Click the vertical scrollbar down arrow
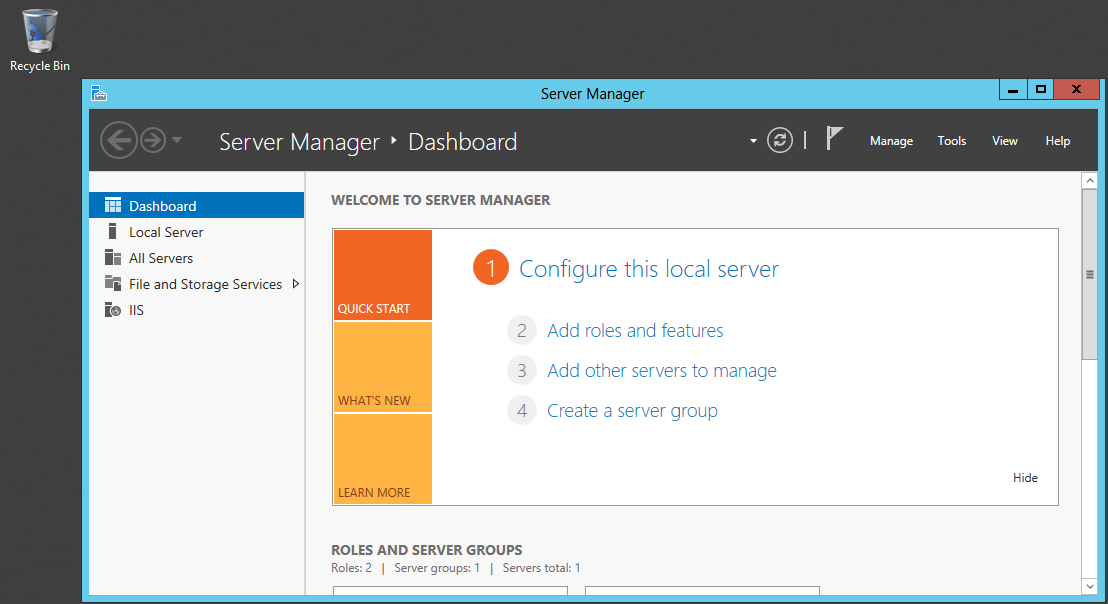1108x604 pixels. pyautogui.click(x=1089, y=586)
